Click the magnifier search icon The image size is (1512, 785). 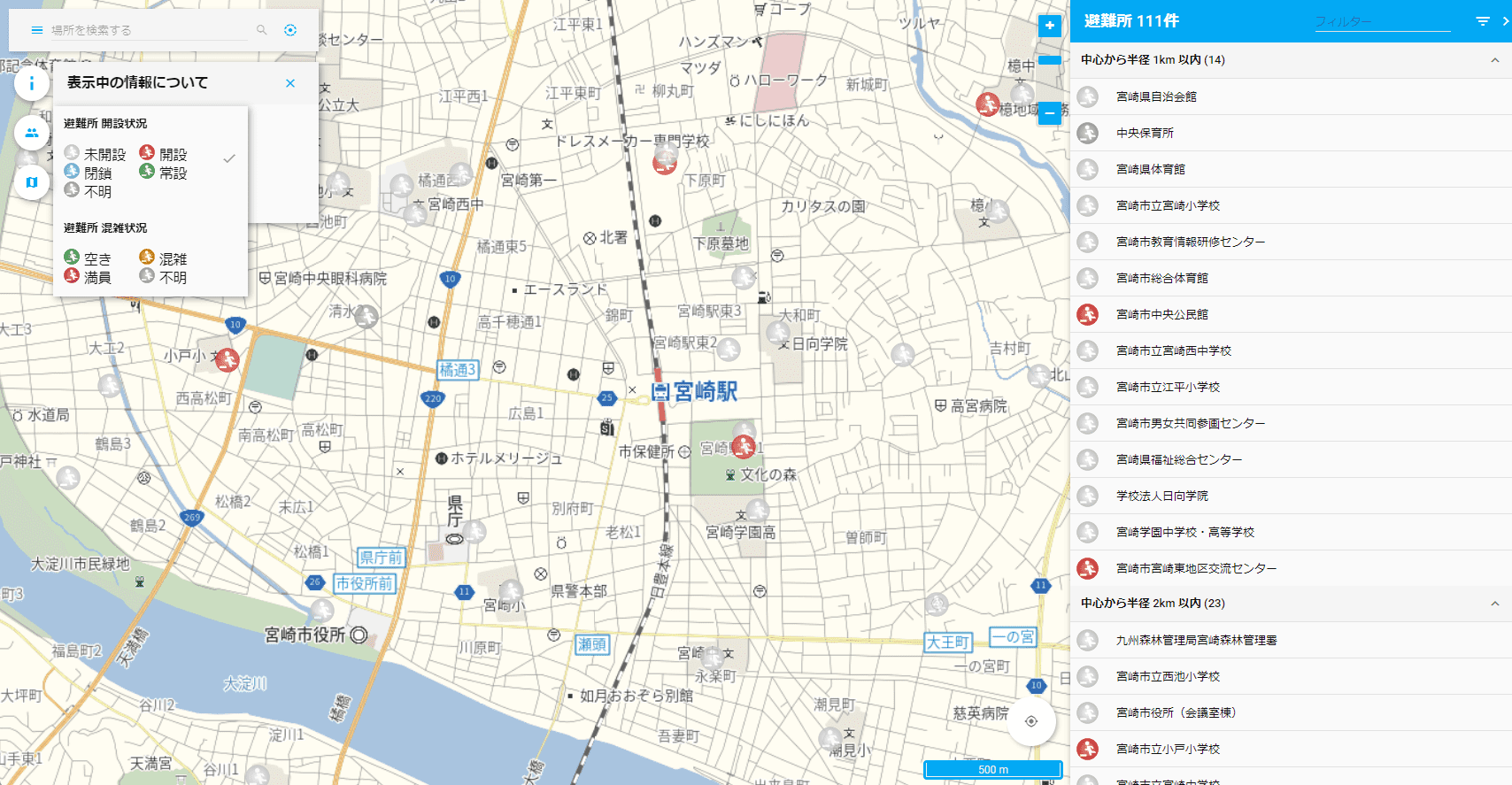[262, 30]
